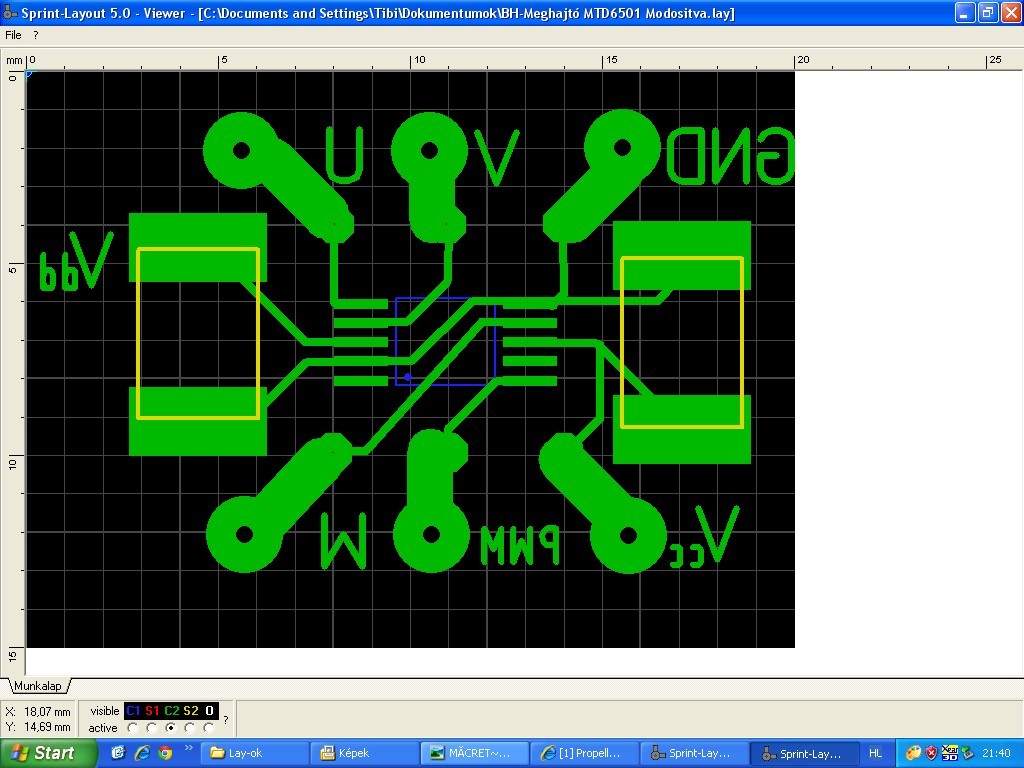Switch to the Képek taskbar window
Viewport: 1024px width, 768px height.
(363, 753)
